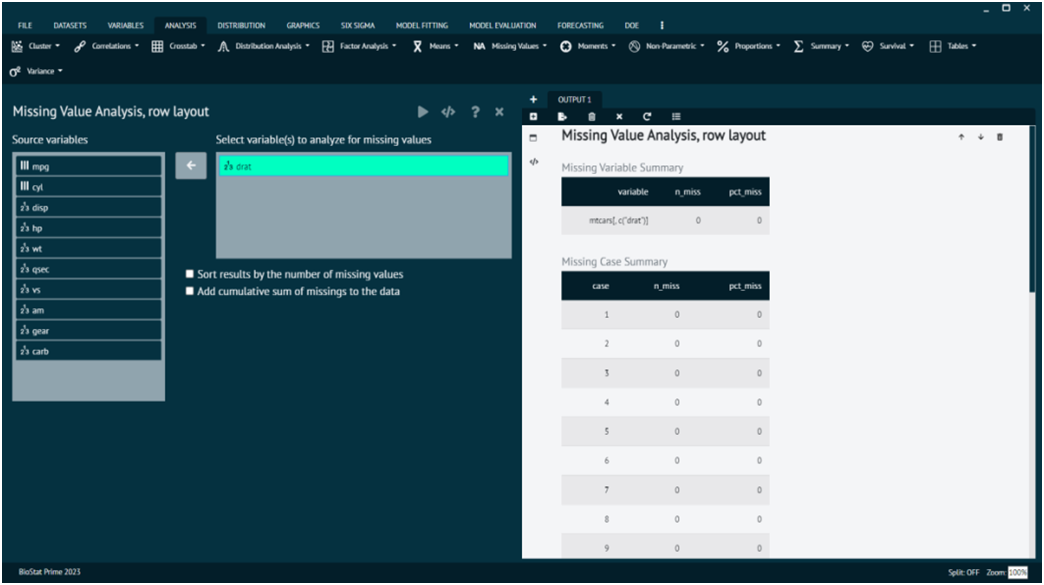Add a new output tab with plus icon

pos(533,99)
